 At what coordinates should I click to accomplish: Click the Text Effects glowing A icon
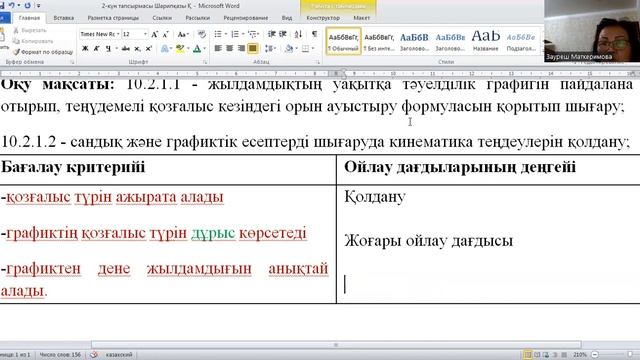tap(164, 49)
